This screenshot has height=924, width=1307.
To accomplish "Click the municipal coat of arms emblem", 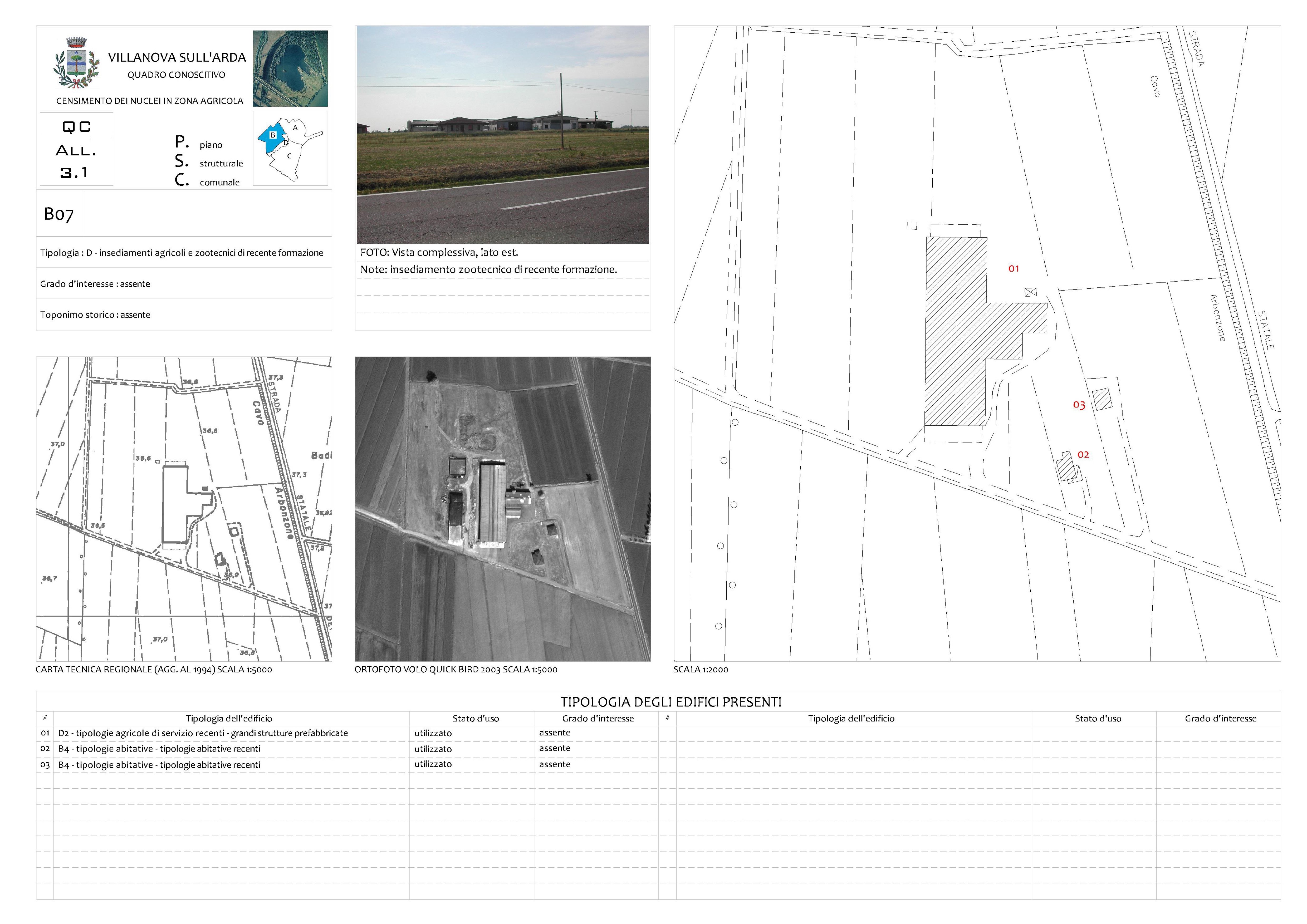I will [x=76, y=63].
